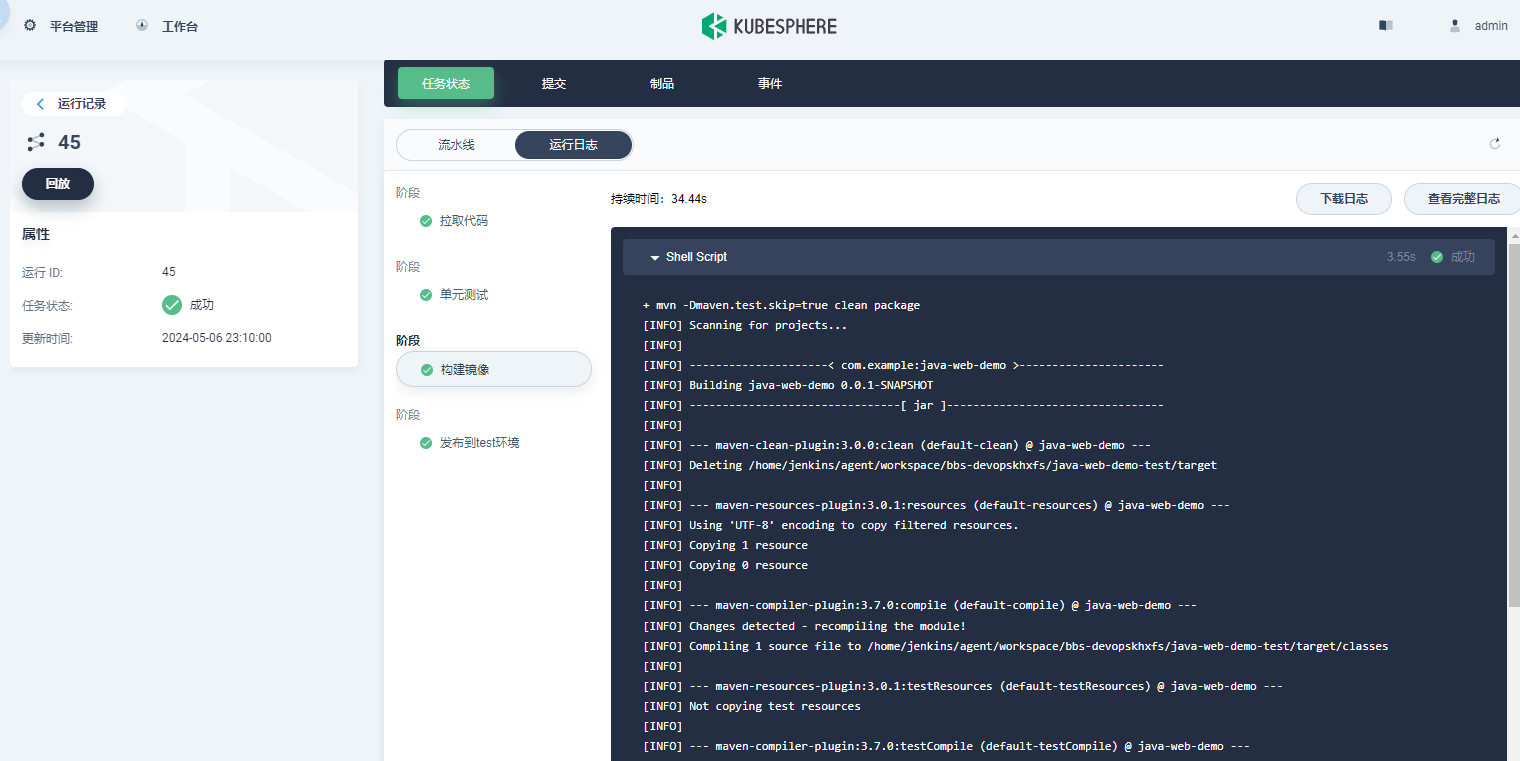Screen dimensions: 1520x761
Task: Click the 下载日志 button
Action: [1344, 199]
